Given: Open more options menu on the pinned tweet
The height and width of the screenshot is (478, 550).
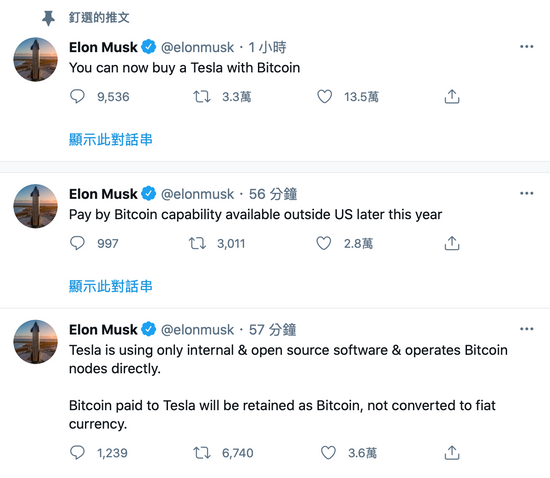Looking at the screenshot, I should click(x=526, y=47).
